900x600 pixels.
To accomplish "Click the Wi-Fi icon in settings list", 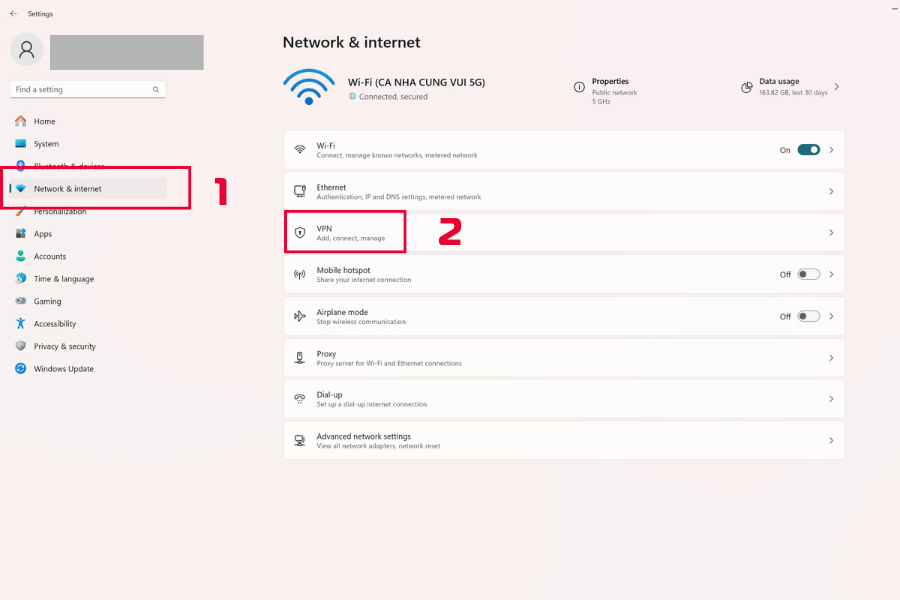I will click(299, 150).
